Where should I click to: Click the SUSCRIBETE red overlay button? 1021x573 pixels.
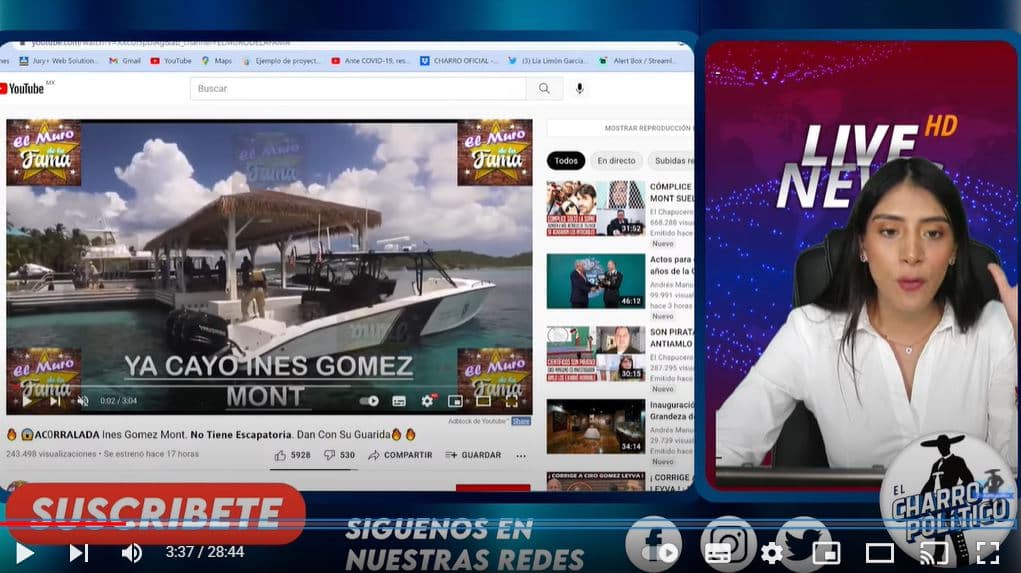point(156,513)
